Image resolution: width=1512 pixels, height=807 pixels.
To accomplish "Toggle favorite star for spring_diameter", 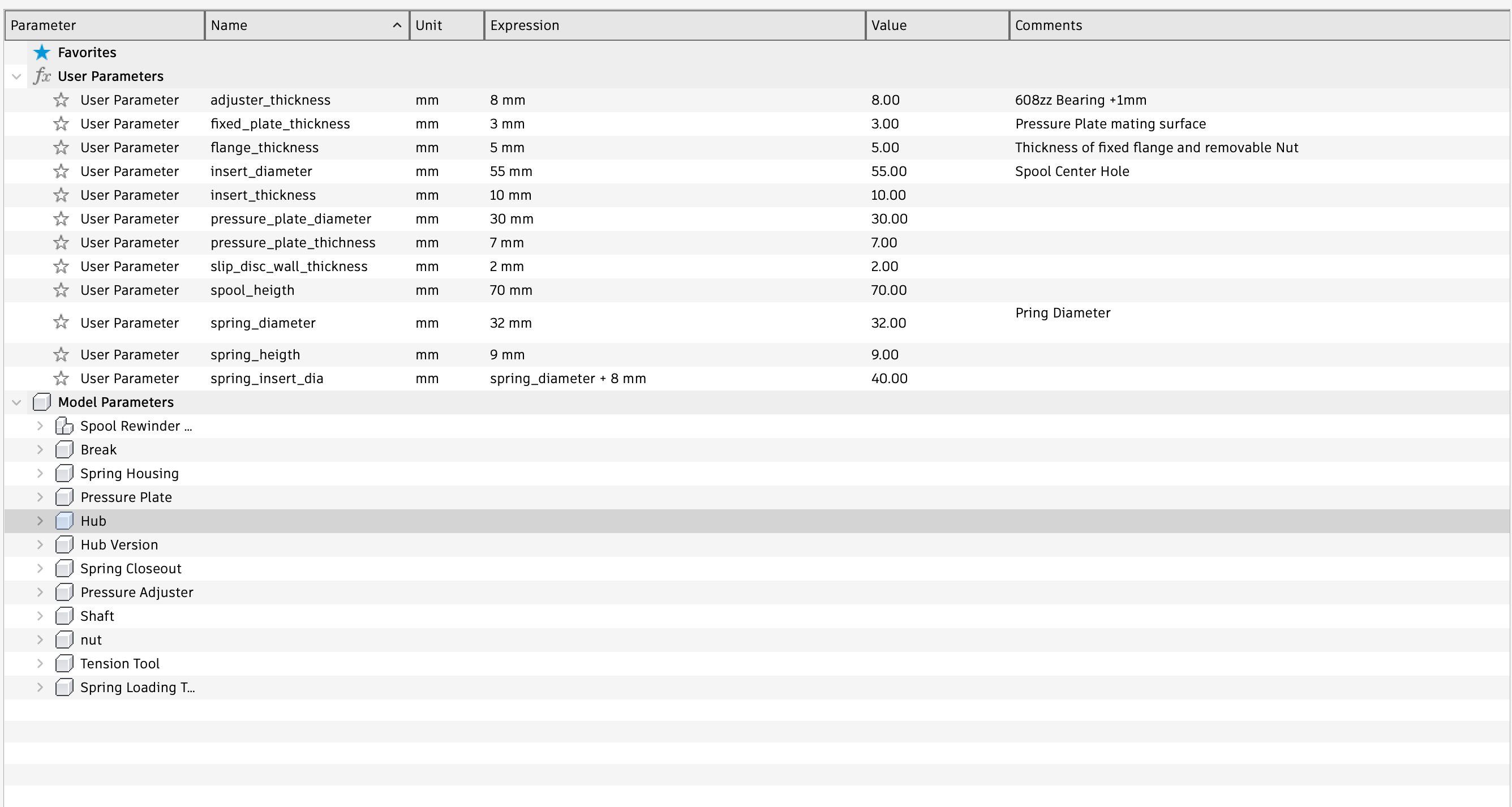I will click(61, 322).
